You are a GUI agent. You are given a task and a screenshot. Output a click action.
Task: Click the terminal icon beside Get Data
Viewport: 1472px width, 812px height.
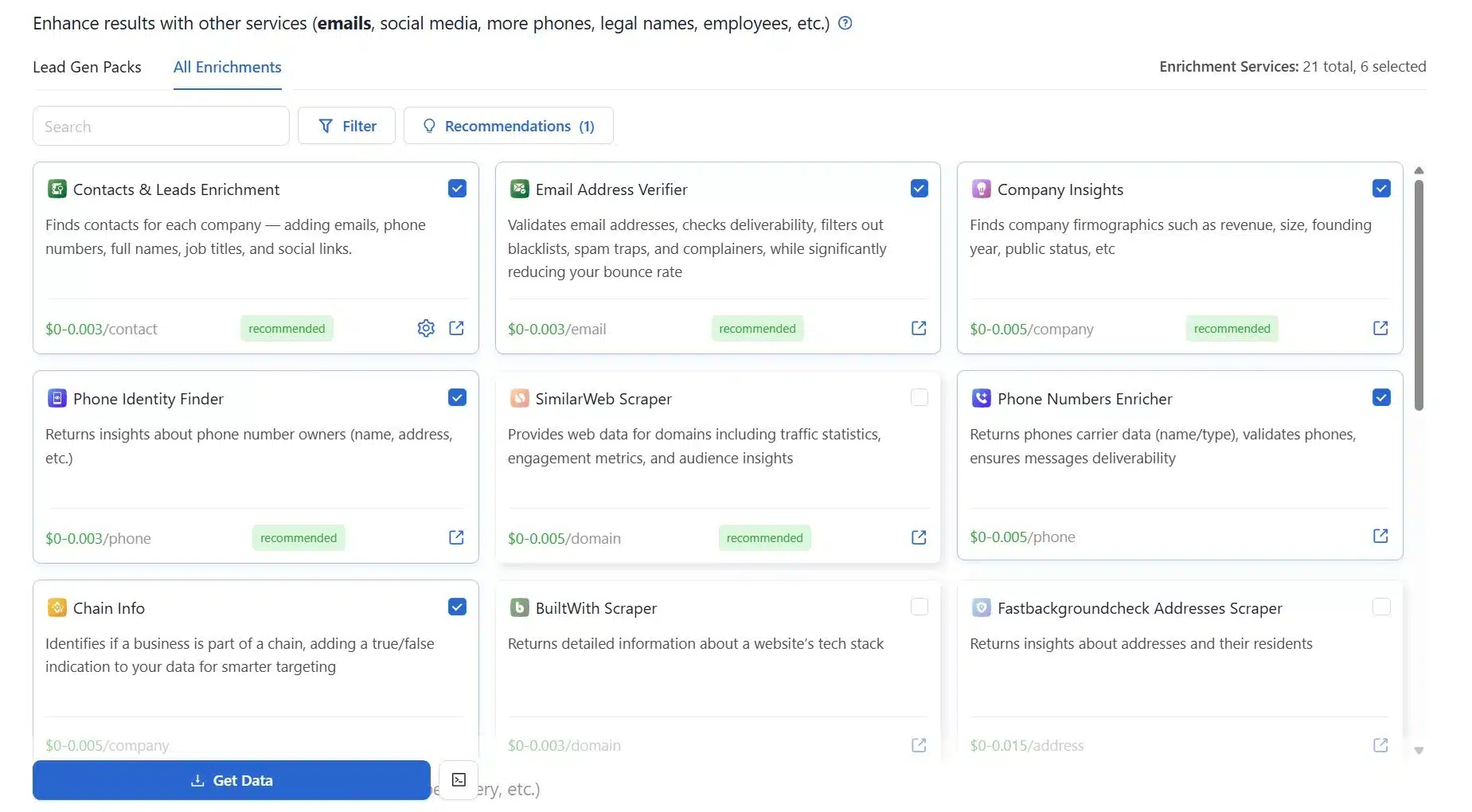pyautogui.click(x=459, y=780)
